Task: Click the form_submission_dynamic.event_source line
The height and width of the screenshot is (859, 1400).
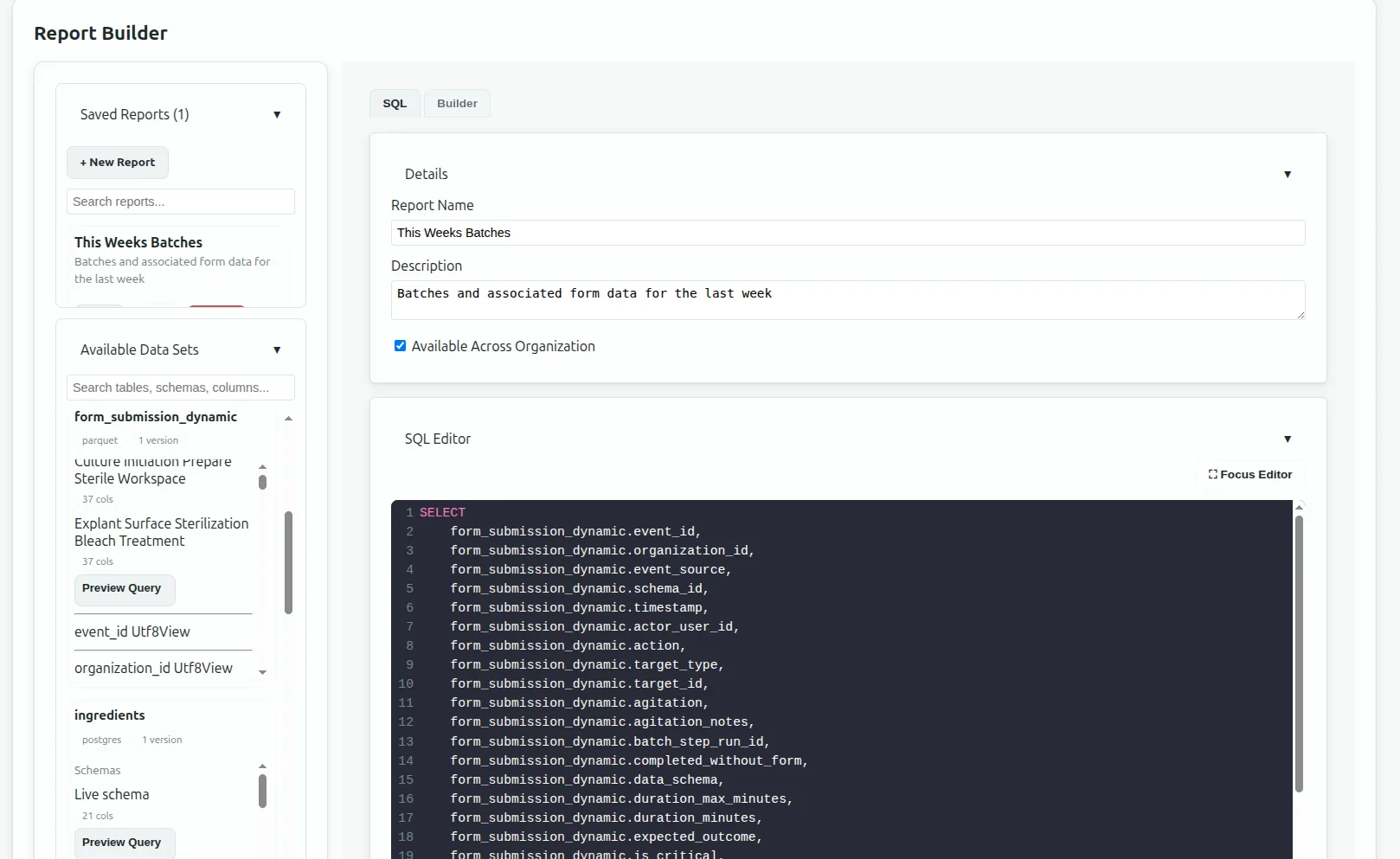Action: tap(591, 569)
